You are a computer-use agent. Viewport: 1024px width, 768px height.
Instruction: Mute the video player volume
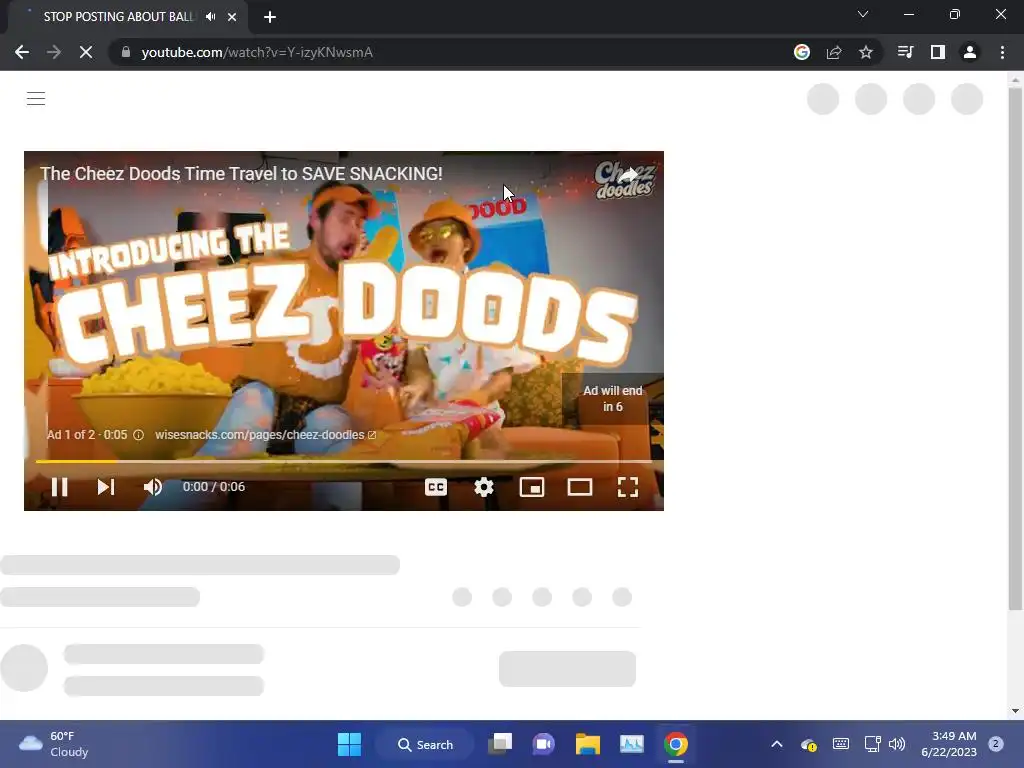pyautogui.click(x=153, y=487)
